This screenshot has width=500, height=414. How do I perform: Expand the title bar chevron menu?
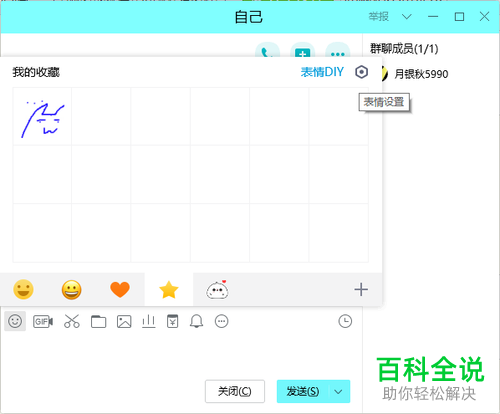point(407,16)
